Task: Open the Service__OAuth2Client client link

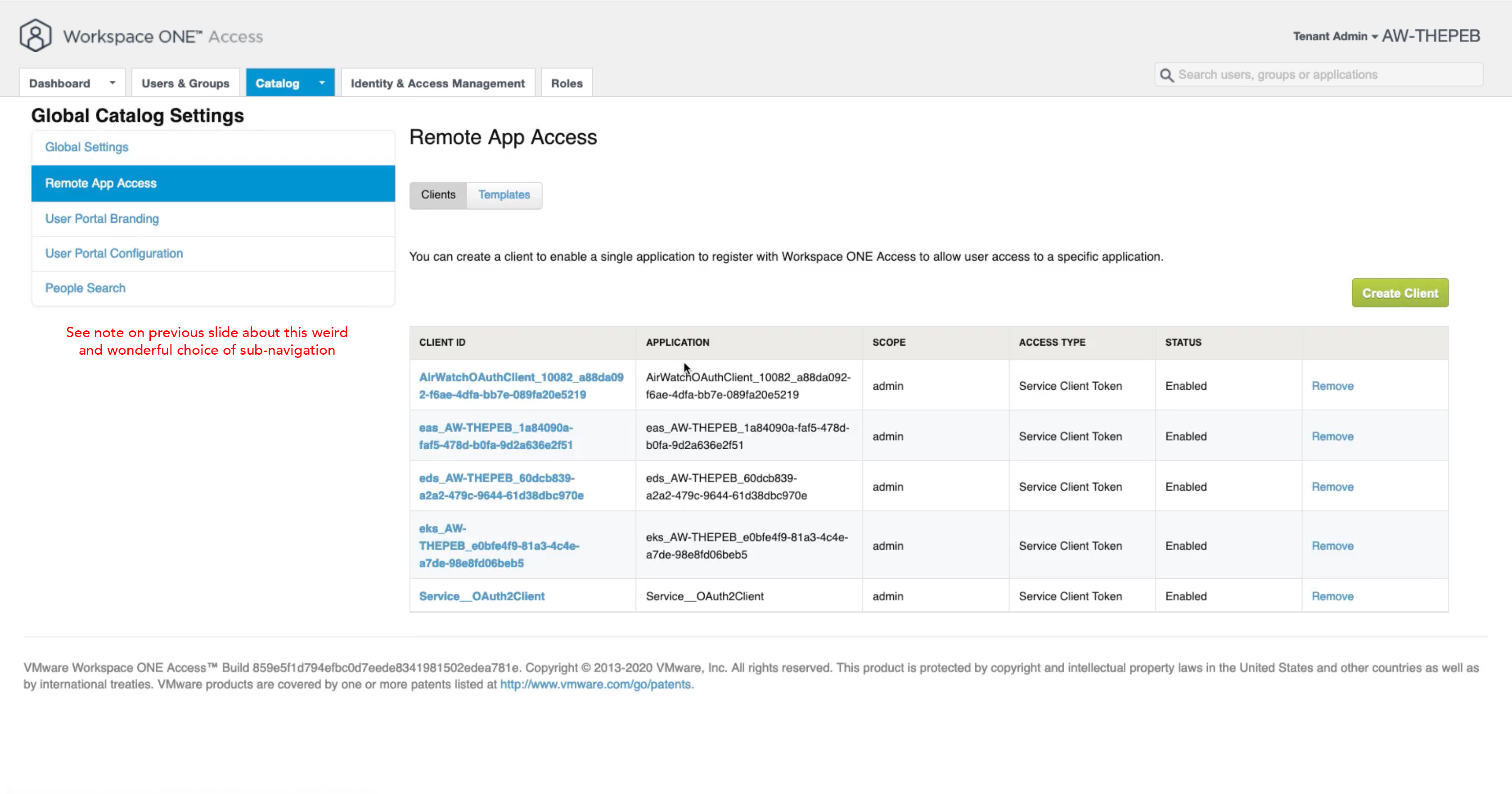Action: tap(481, 596)
